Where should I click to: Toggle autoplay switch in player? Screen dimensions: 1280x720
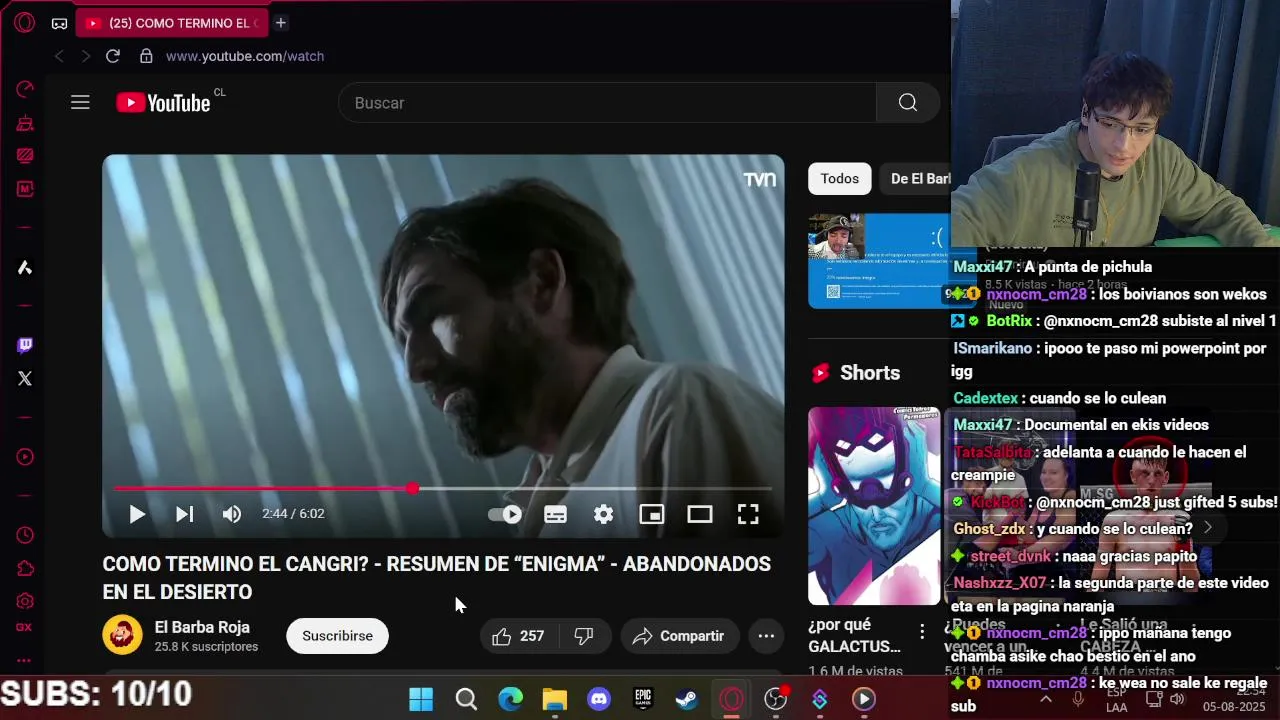pyautogui.click(x=505, y=514)
